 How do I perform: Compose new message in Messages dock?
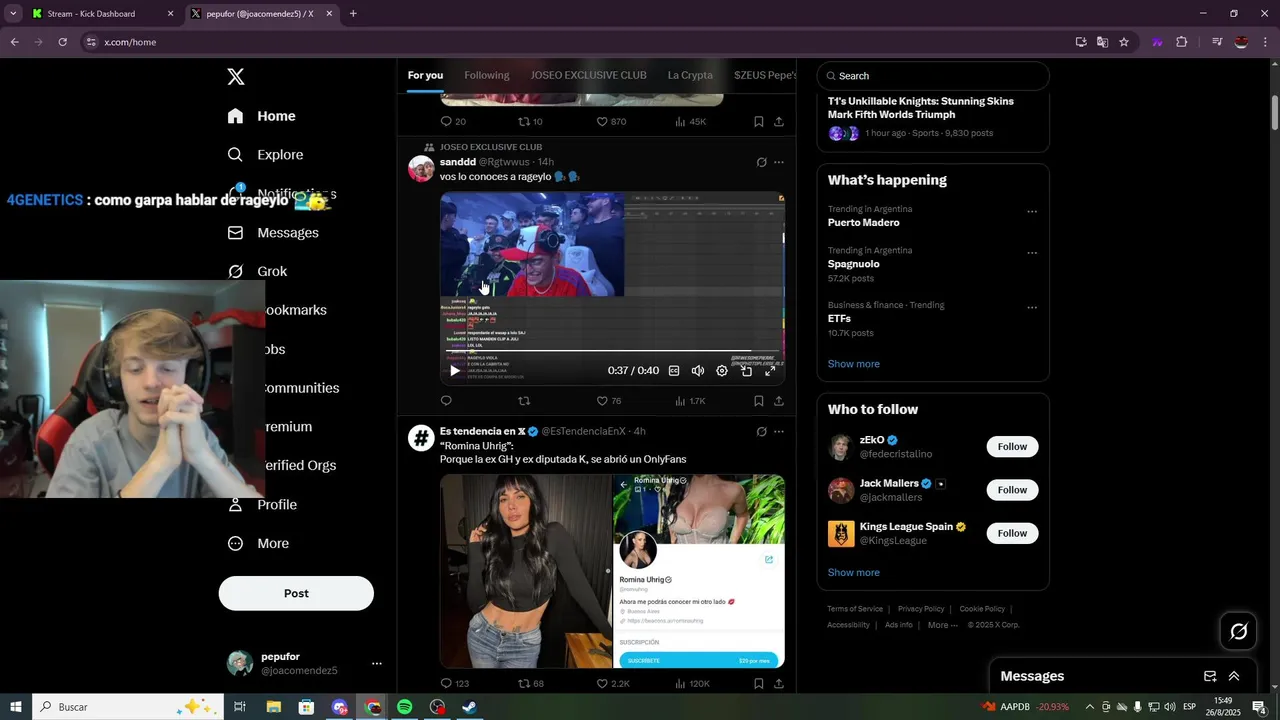point(1210,676)
